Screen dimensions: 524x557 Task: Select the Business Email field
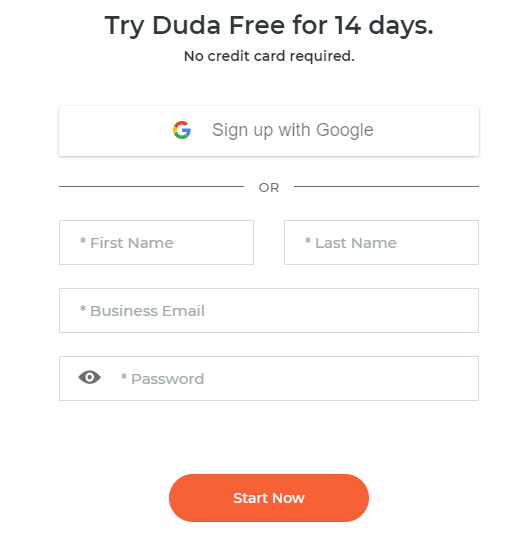[x=269, y=310]
